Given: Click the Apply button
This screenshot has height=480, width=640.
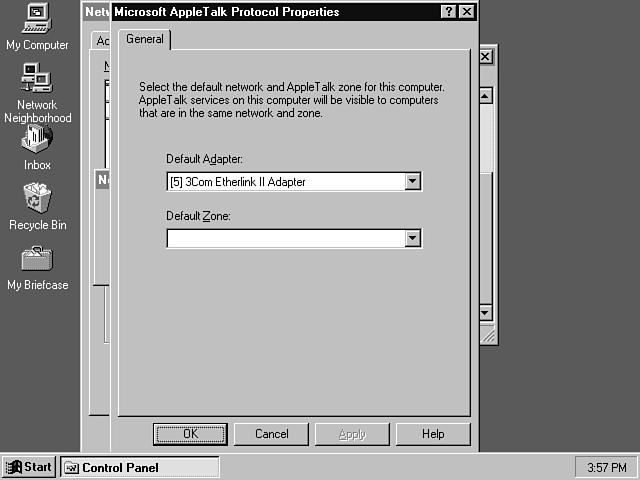Looking at the screenshot, I should click(x=352, y=434).
